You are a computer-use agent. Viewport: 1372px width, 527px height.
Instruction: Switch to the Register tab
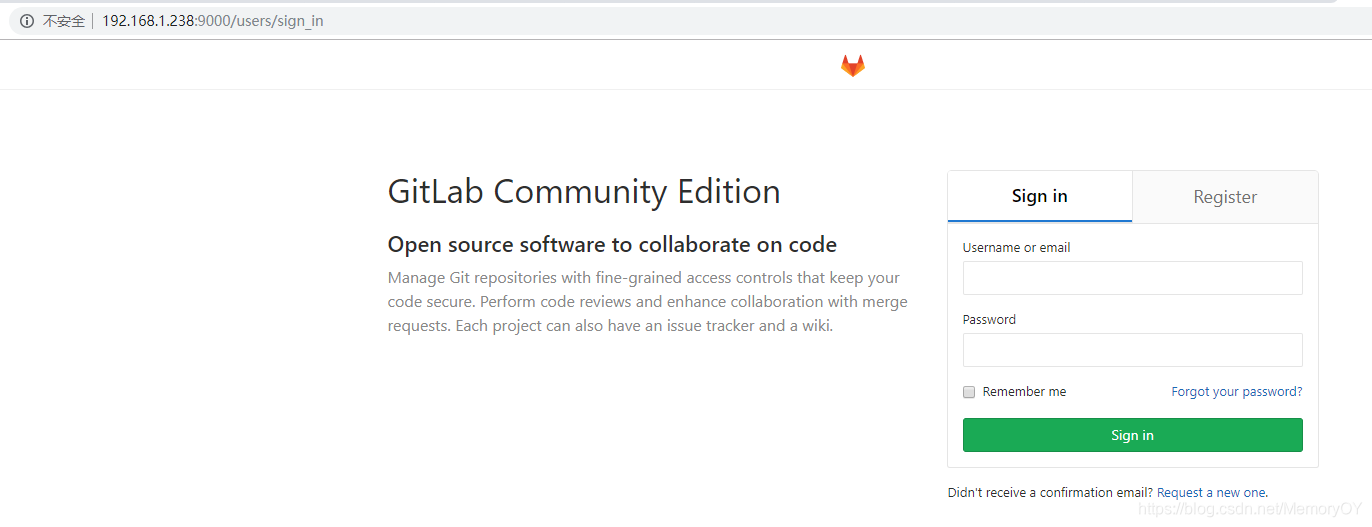coord(1225,197)
